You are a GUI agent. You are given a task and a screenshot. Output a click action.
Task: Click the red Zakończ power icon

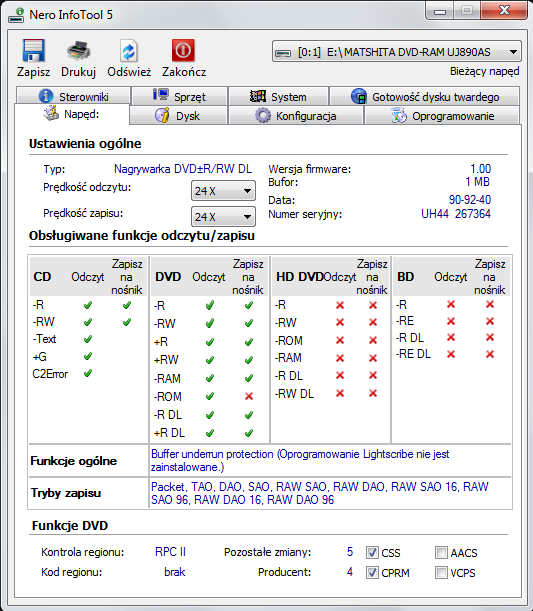183,50
